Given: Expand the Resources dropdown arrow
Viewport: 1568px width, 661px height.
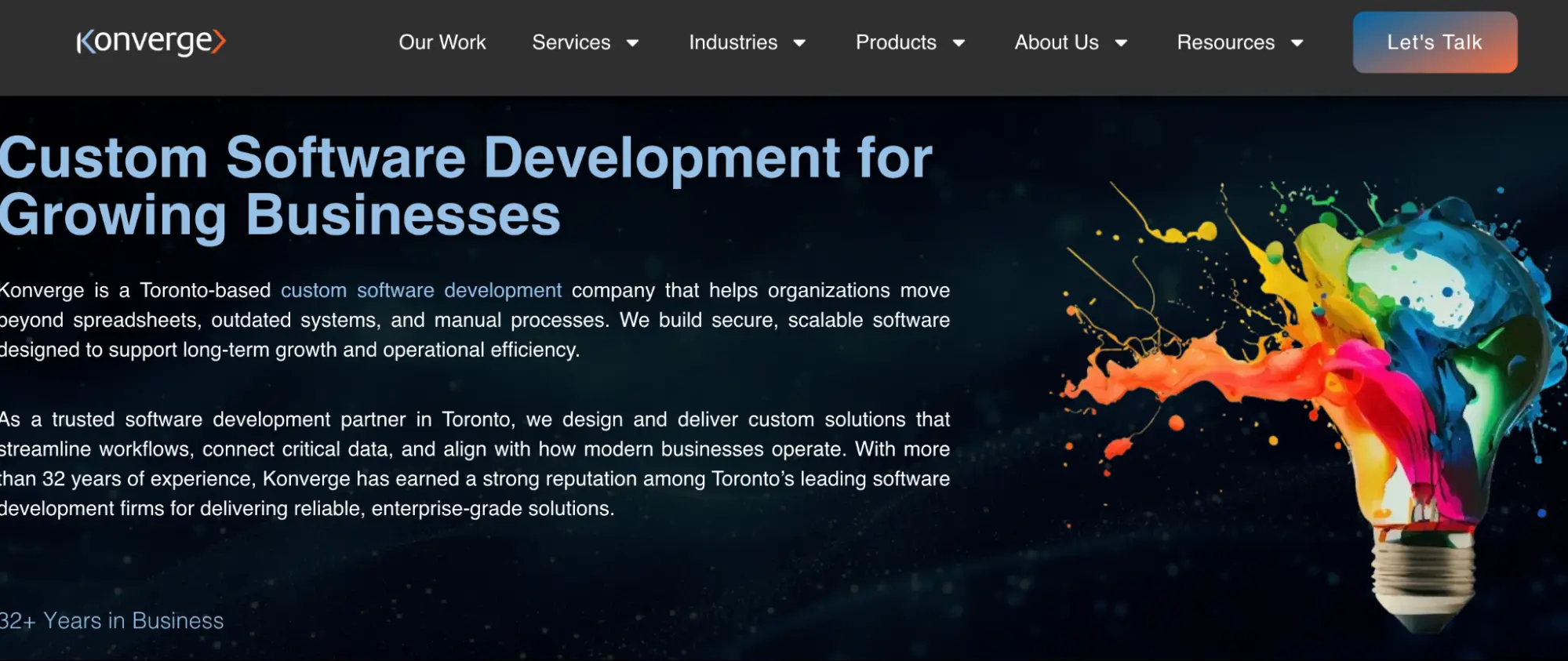Looking at the screenshot, I should (x=1297, y=43).
